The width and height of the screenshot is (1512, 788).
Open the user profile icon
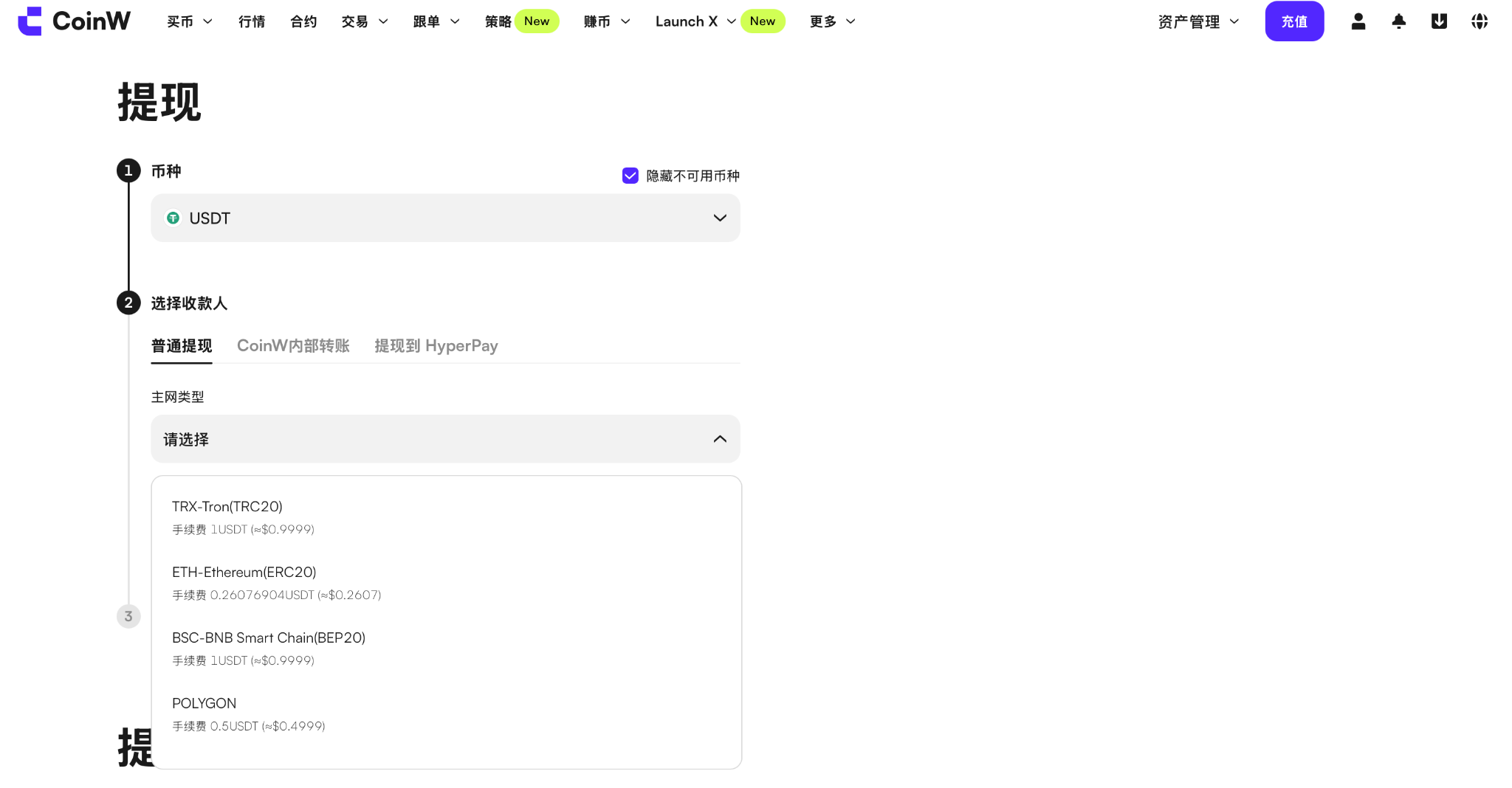[1358, 21]
